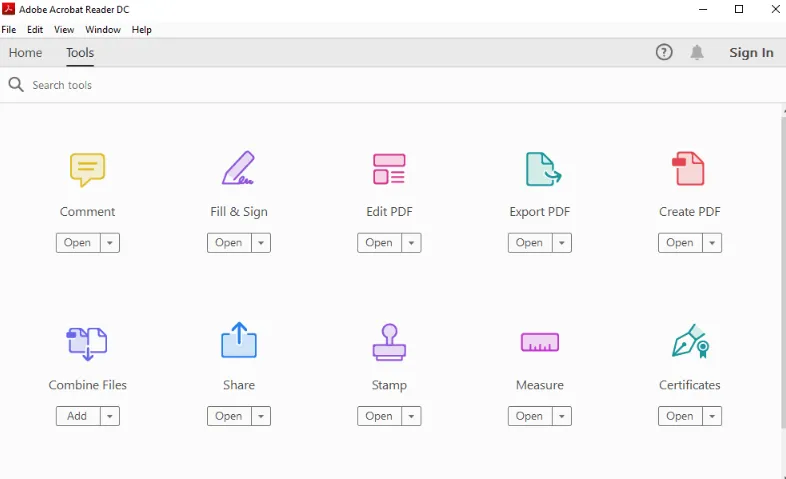
Task: Expand the dropdown arrow next to Comment Open
Action: pos(110,243)
